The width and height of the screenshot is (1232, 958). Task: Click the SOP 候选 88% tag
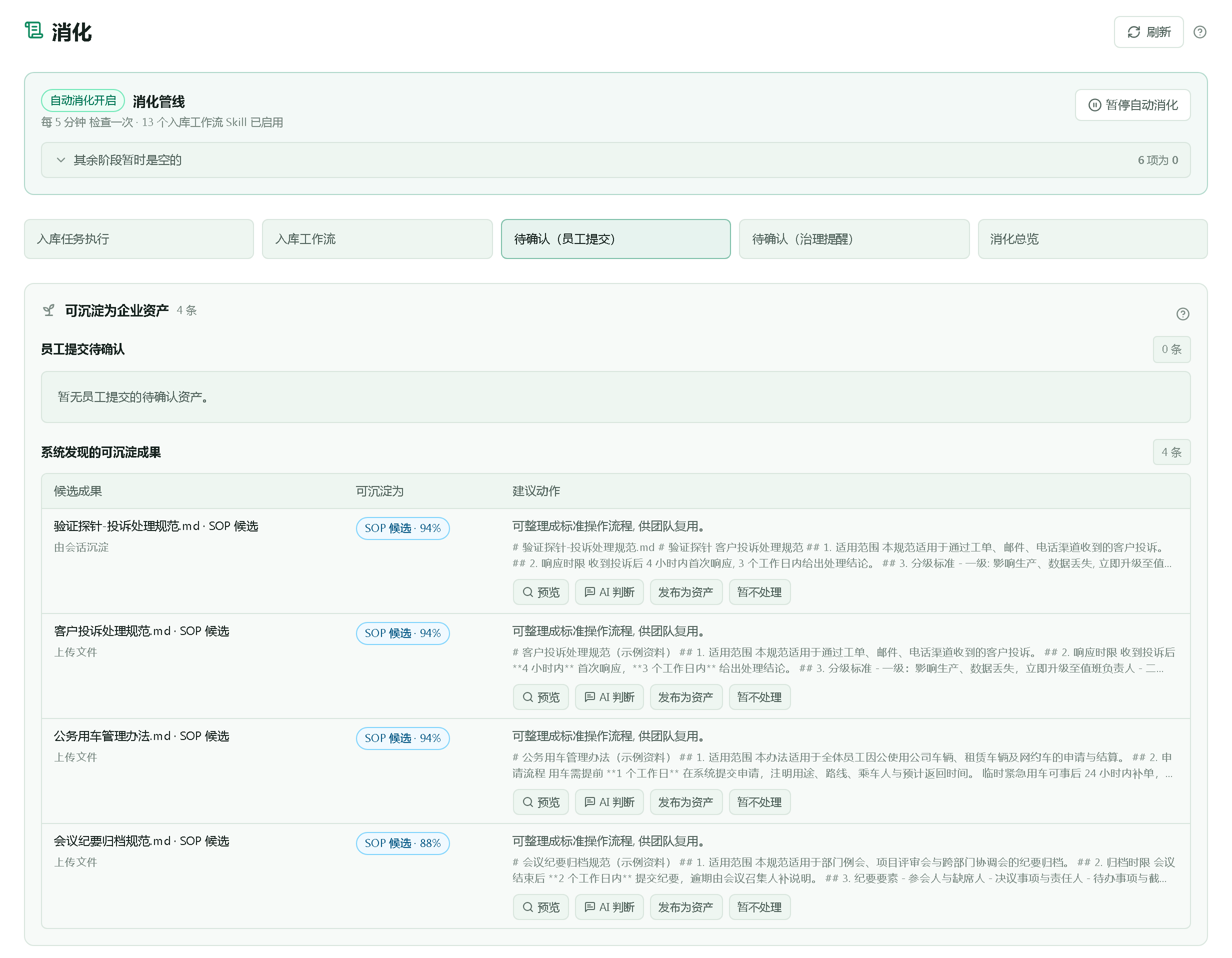(x=403, y=843)
